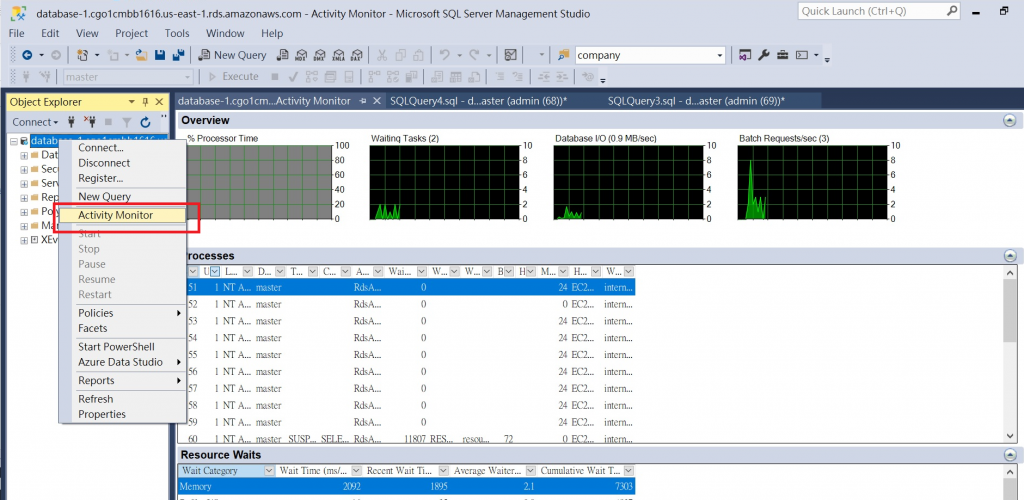Image resolution: width=1024 pixels, height=500 pixels.
Task: Click the Undo arrow icon
Action: 444,55
